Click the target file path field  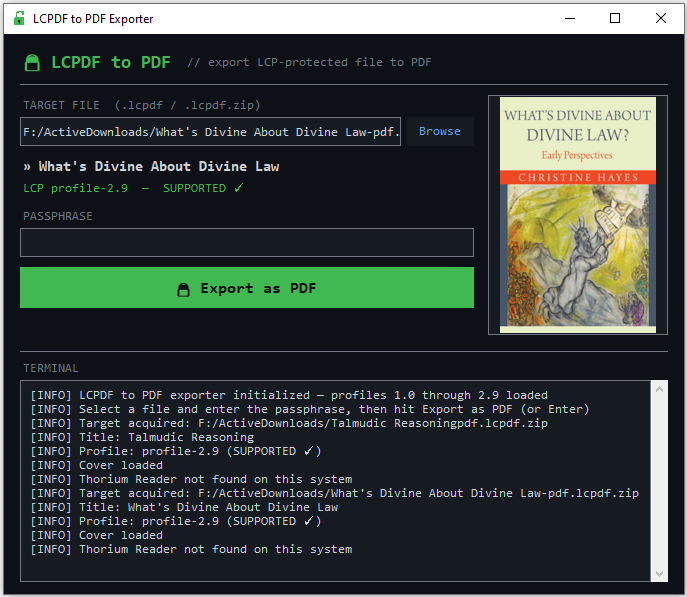[210, 131]
